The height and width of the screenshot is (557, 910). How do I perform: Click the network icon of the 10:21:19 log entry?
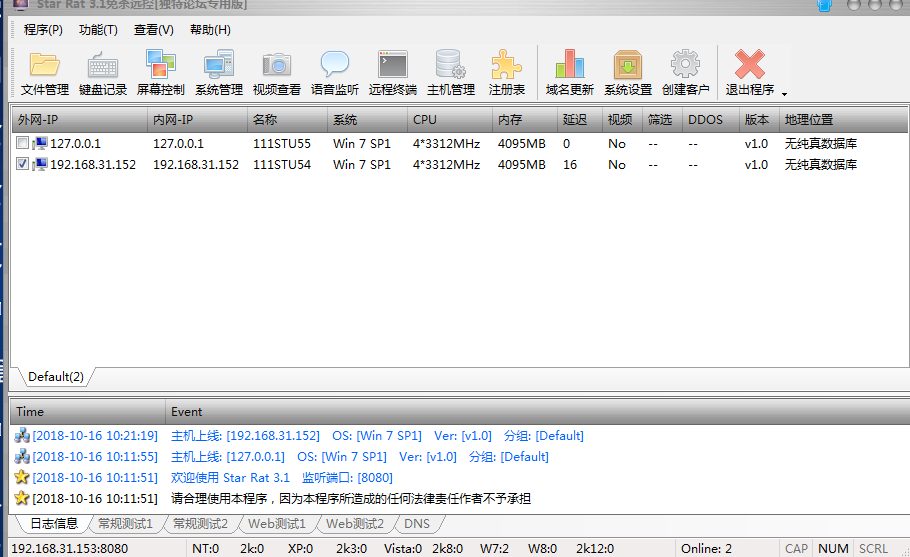[22, 436]
